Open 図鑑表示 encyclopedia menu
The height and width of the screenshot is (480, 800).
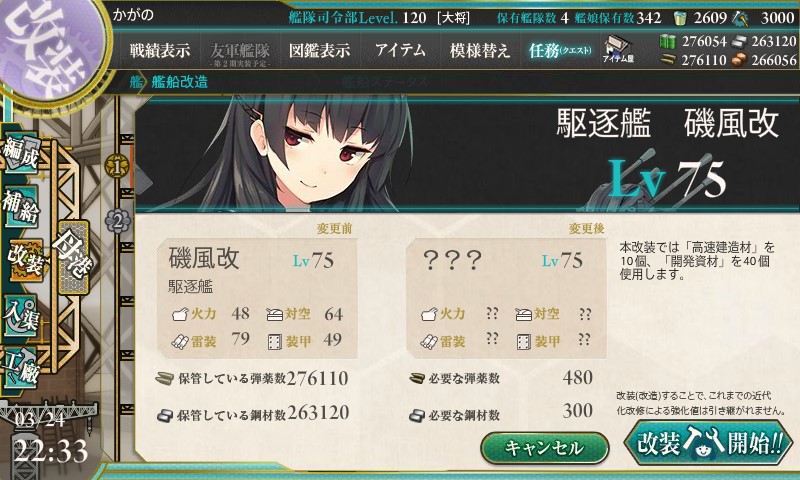point(319,50)
